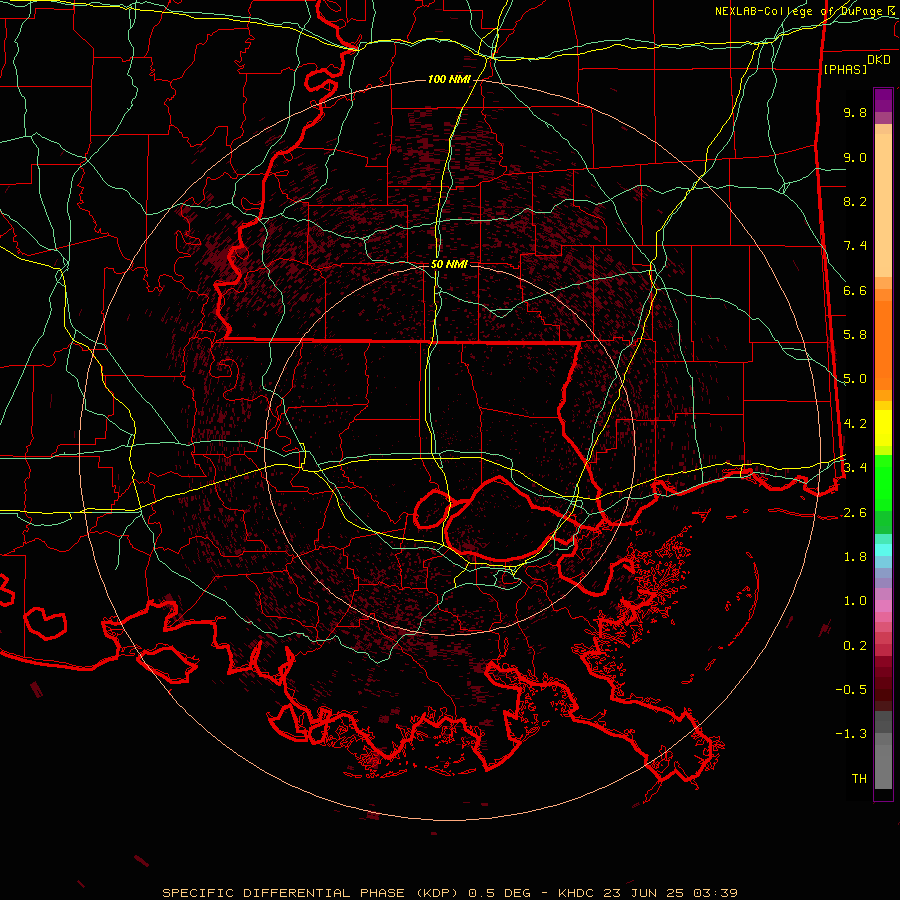Click the 4.2 legend value

[855, 424]
